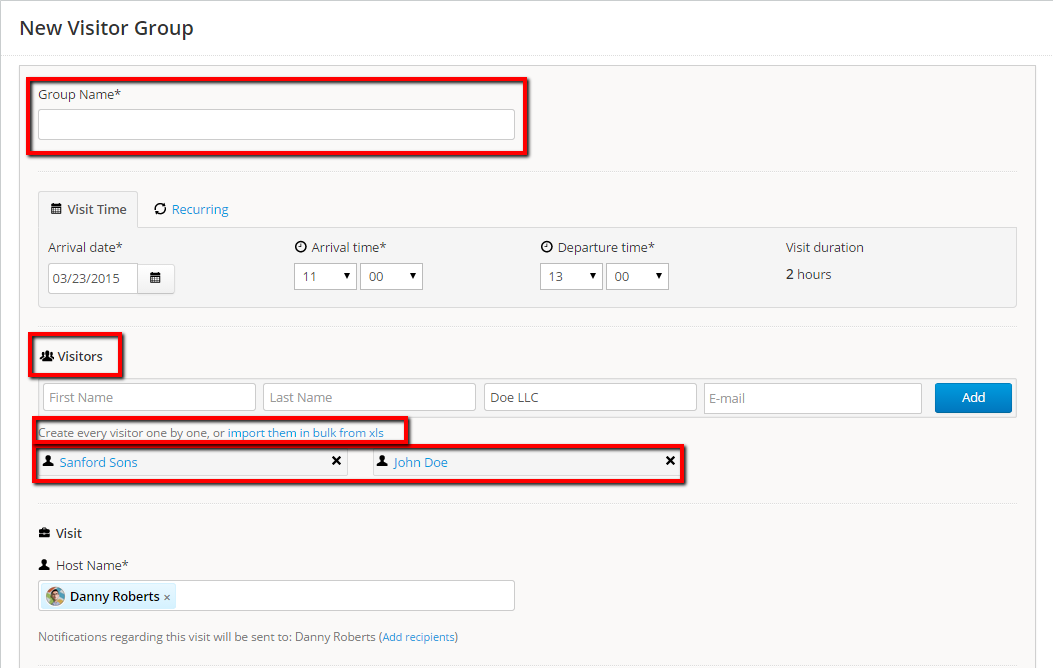Click person icon beside John Doe
1053x668 pixels.
pos(381,462)
